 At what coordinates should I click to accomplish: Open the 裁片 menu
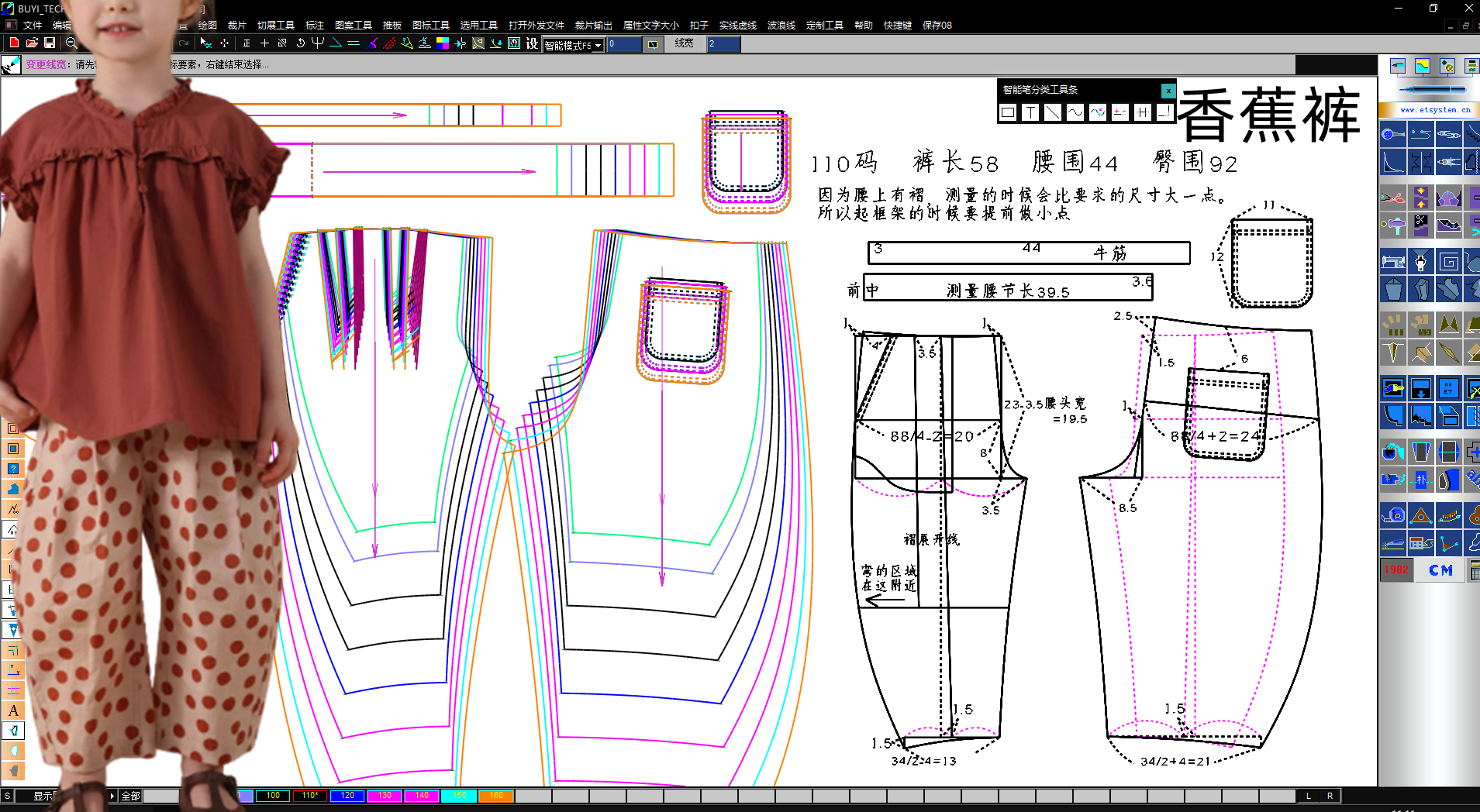click(236, 25)
